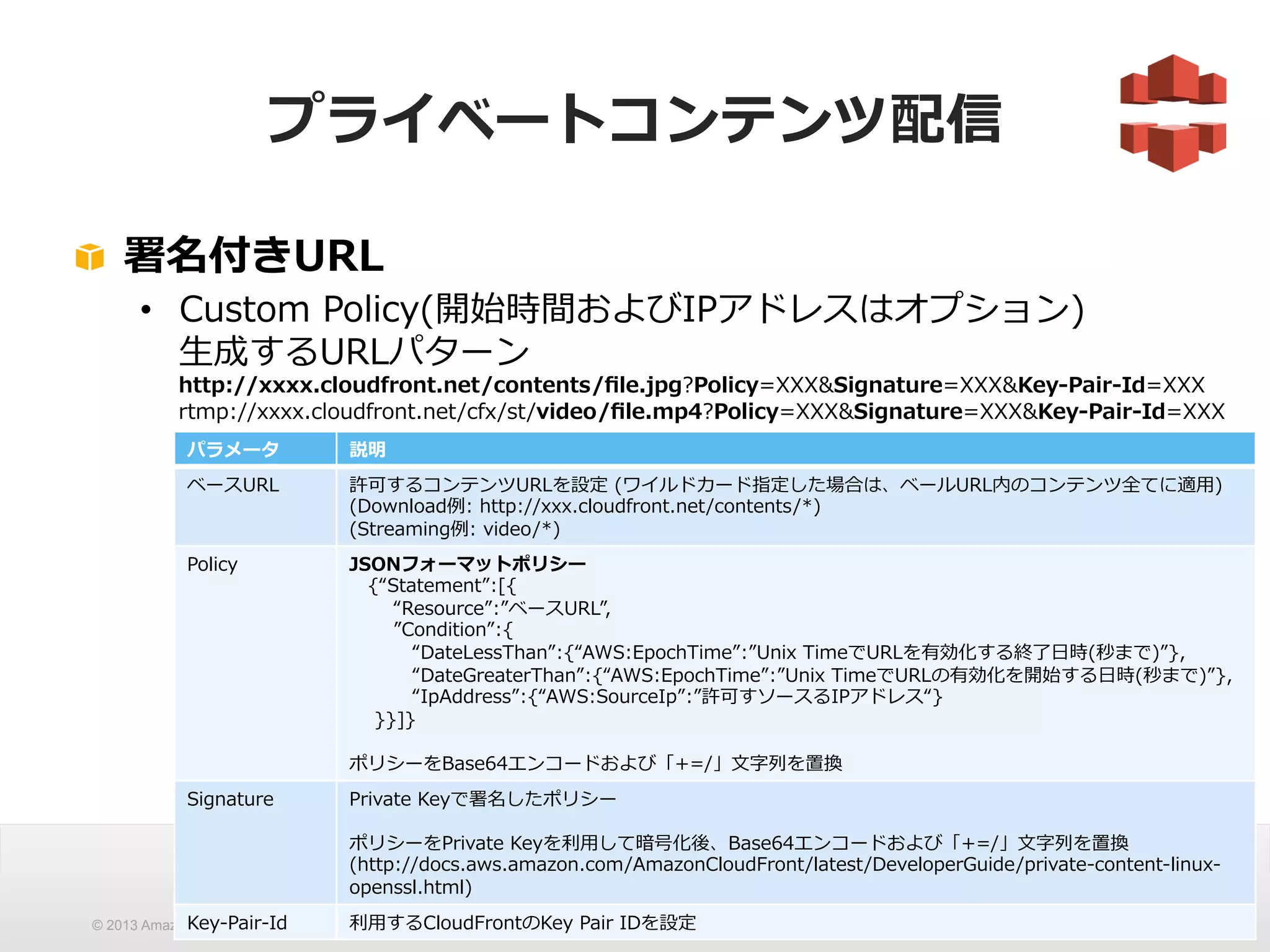Select the Key-Pair-Id parameter cell
The image size is (1270, 952).
point(255,922)
